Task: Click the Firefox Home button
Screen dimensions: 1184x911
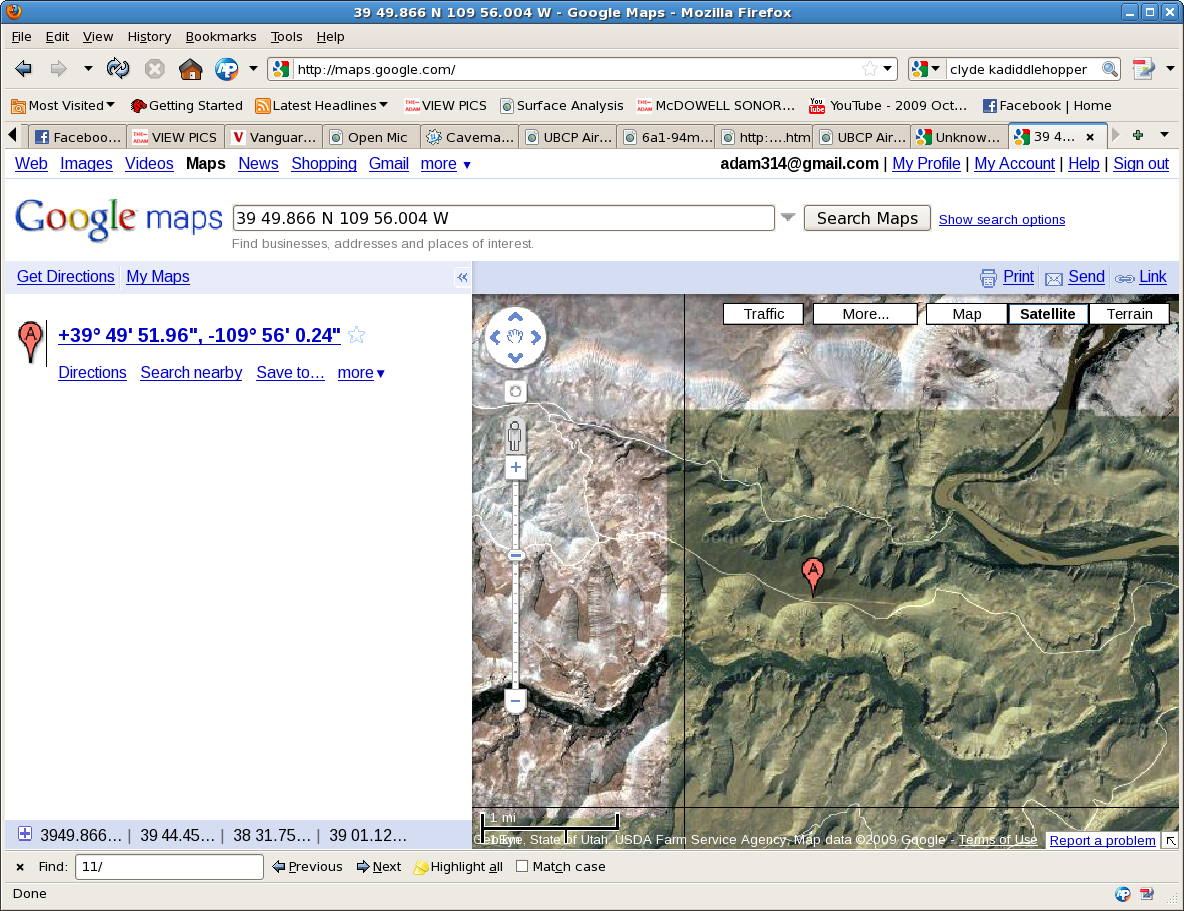Action: point(190,69)
